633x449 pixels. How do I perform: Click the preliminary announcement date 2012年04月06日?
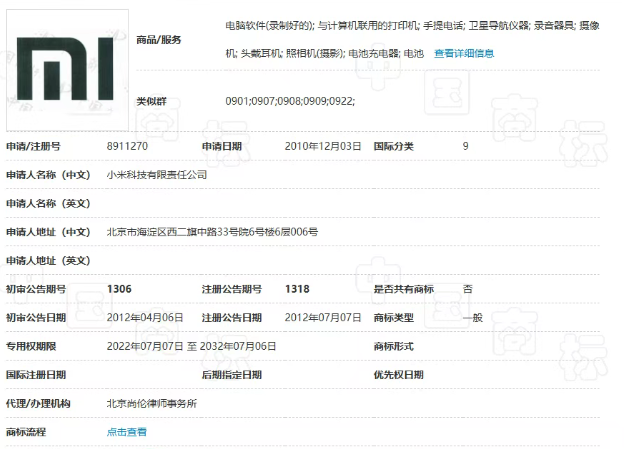(x=145, y=317)
